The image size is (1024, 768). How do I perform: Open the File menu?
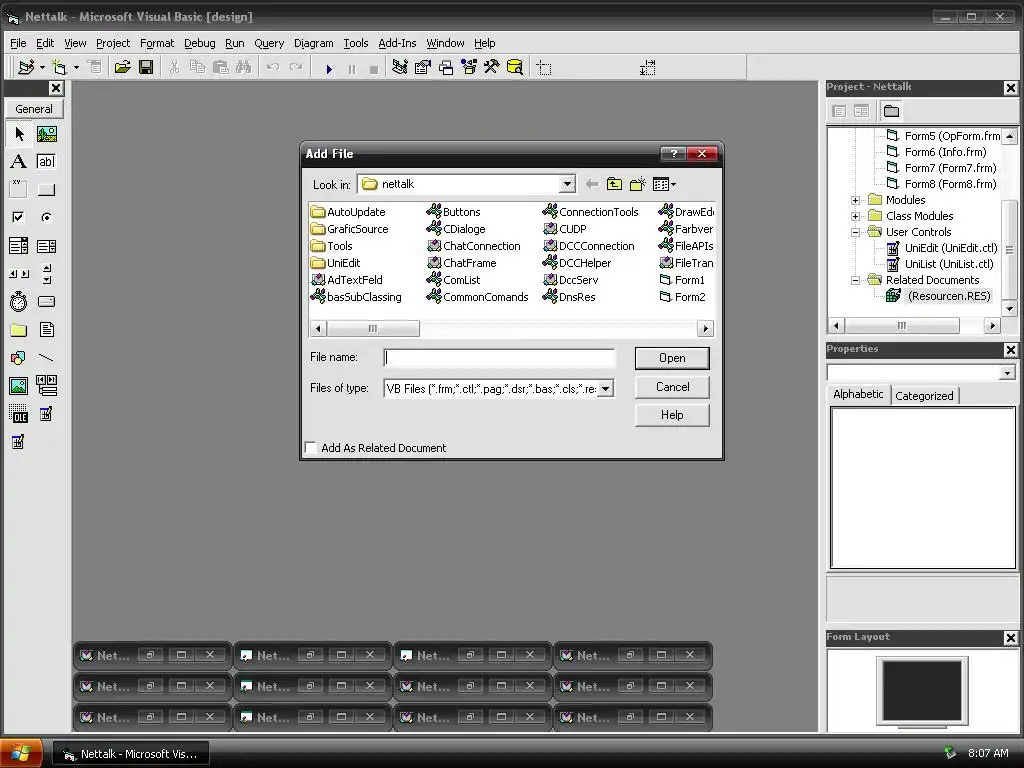point(18,43)
